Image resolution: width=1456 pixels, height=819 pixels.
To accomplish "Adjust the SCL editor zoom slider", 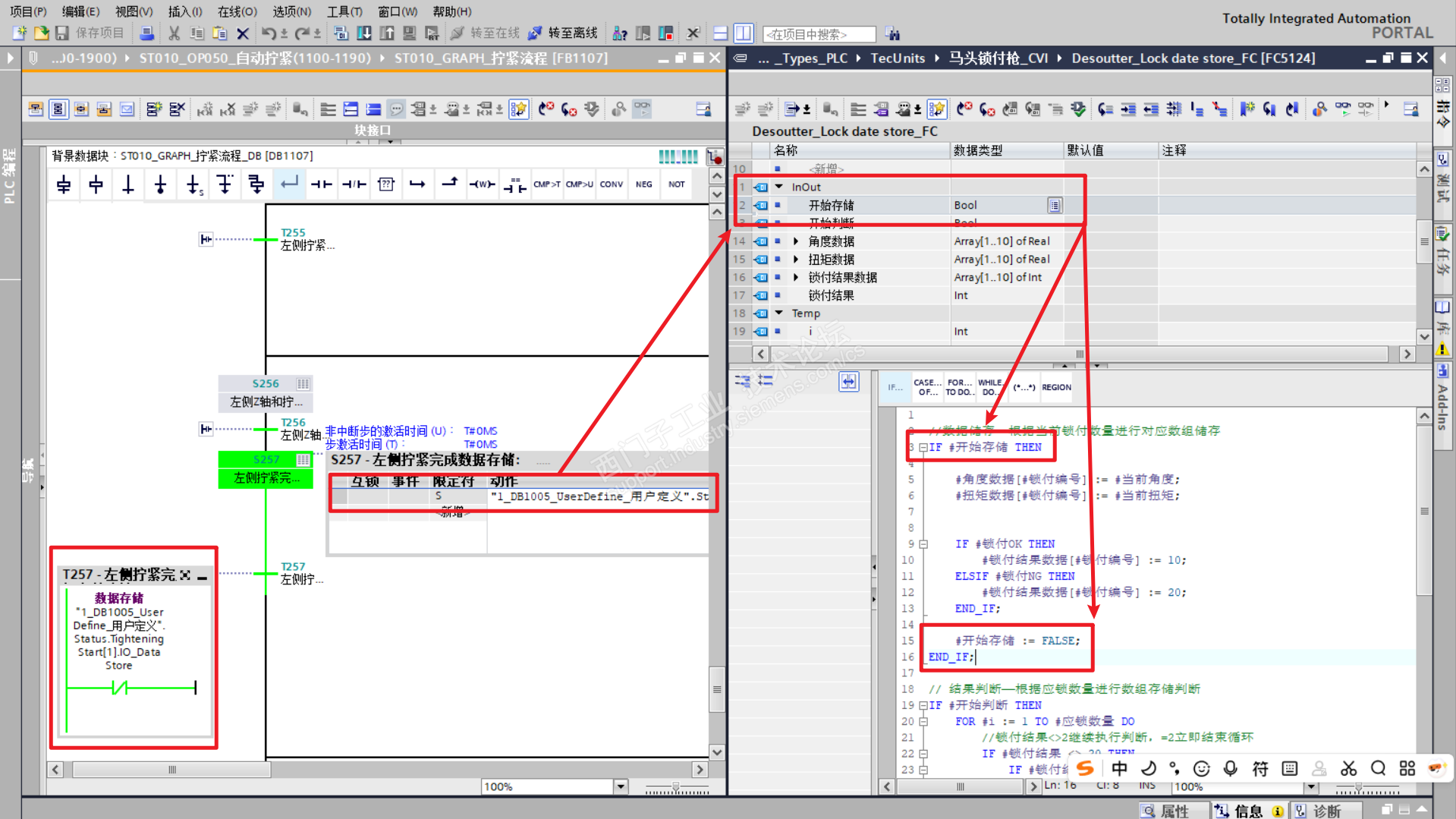I will pyautogui.click(x=1358, y=789).
